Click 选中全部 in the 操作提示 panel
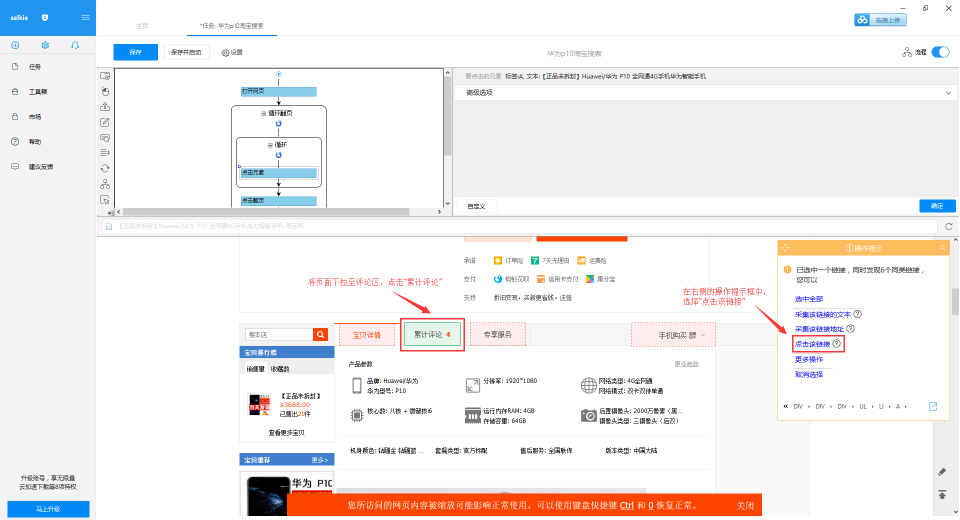Screen dimensions: 960x520 point(809,299)
